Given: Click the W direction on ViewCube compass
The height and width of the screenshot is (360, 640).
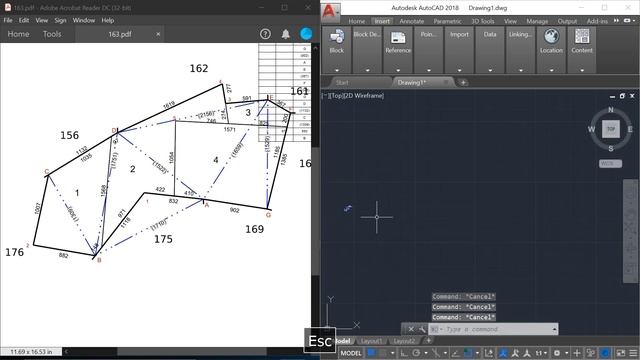Looking at the screenshot, I should pos(591,129).
